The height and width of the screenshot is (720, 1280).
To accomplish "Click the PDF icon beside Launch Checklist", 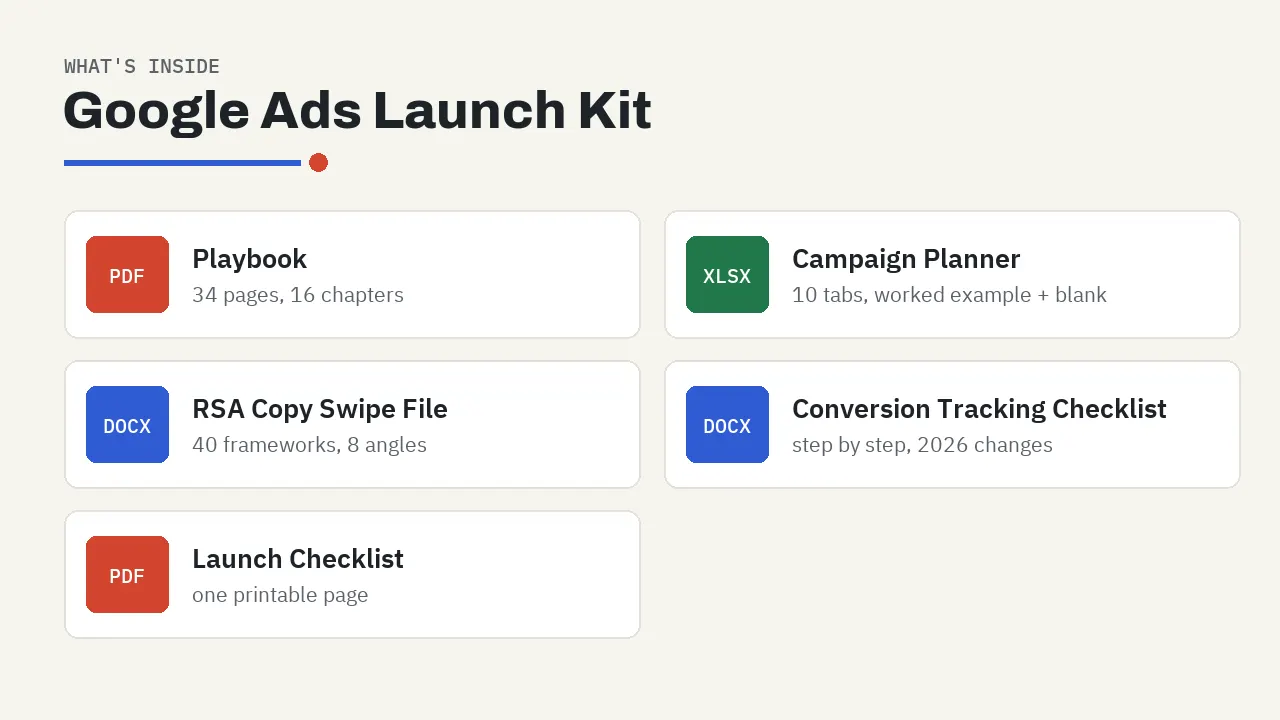I will coord(127,574).
